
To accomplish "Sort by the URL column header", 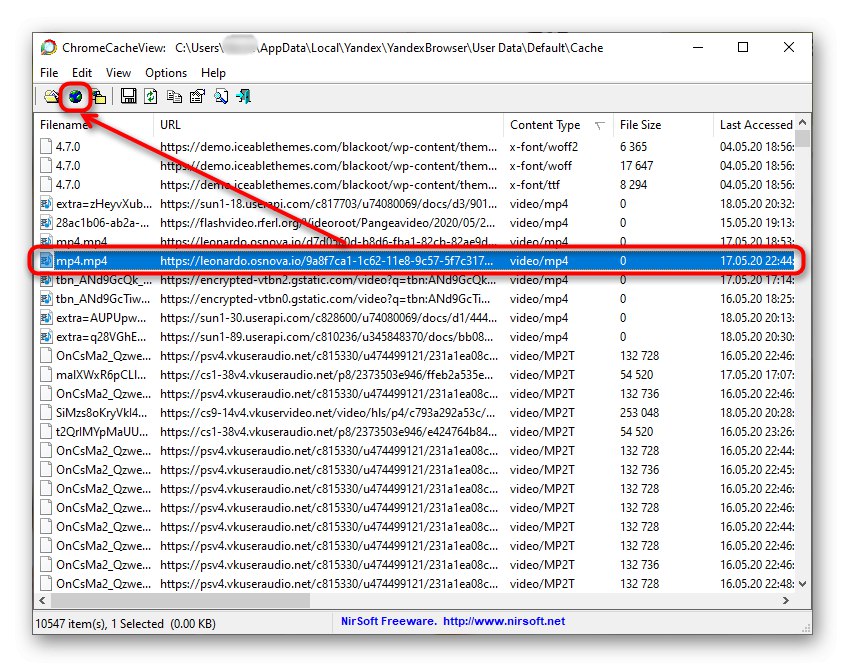I will 329,124.
